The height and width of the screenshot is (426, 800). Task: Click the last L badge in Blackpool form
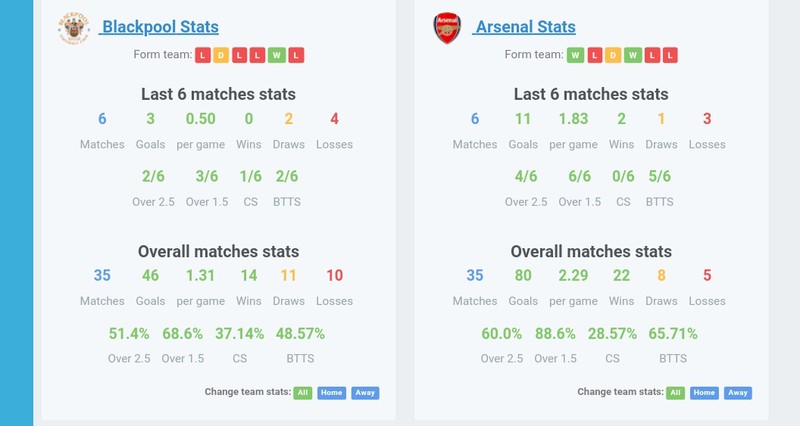(296, 55)
